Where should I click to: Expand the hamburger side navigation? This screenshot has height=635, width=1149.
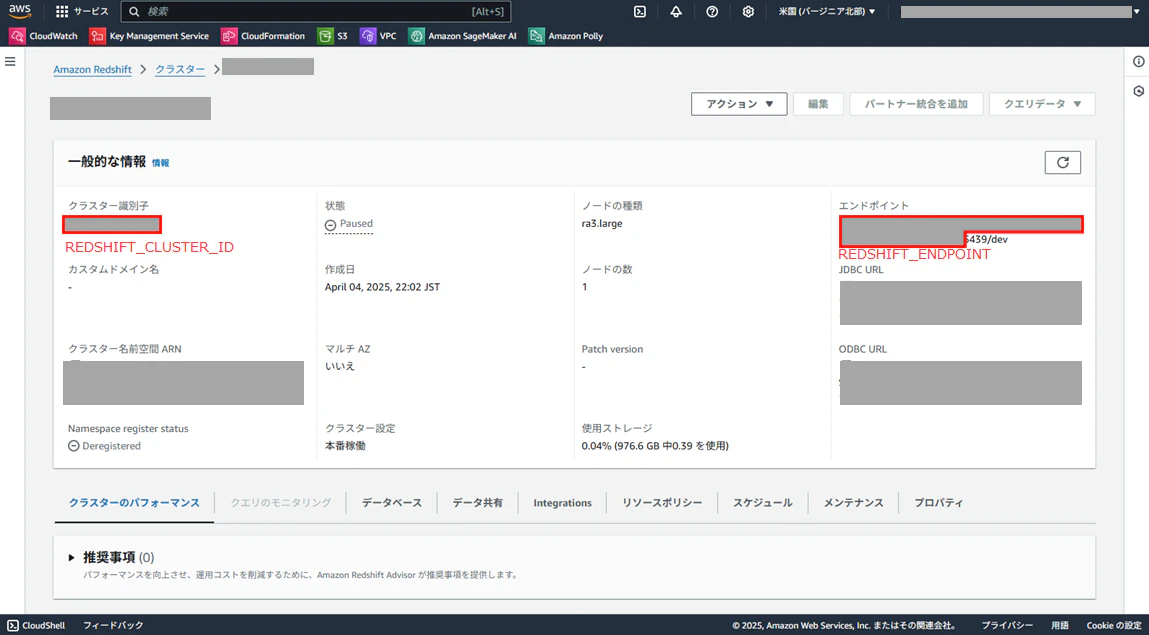[10, 61]
